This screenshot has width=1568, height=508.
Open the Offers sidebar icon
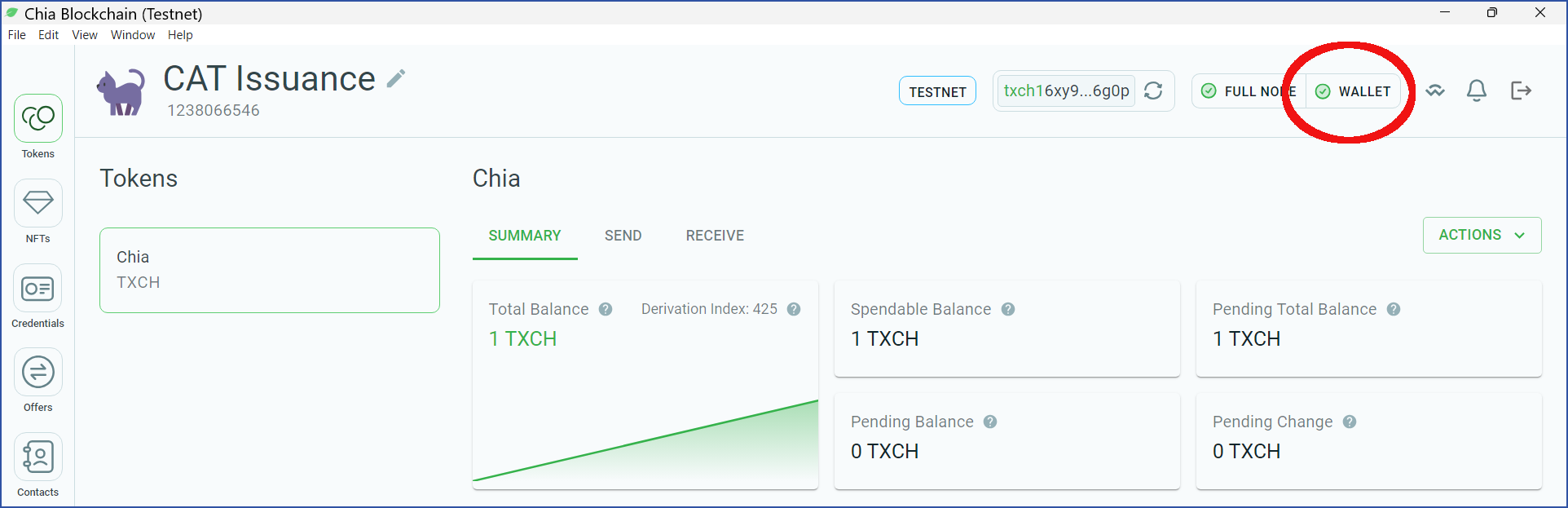(x=38, y=373)
